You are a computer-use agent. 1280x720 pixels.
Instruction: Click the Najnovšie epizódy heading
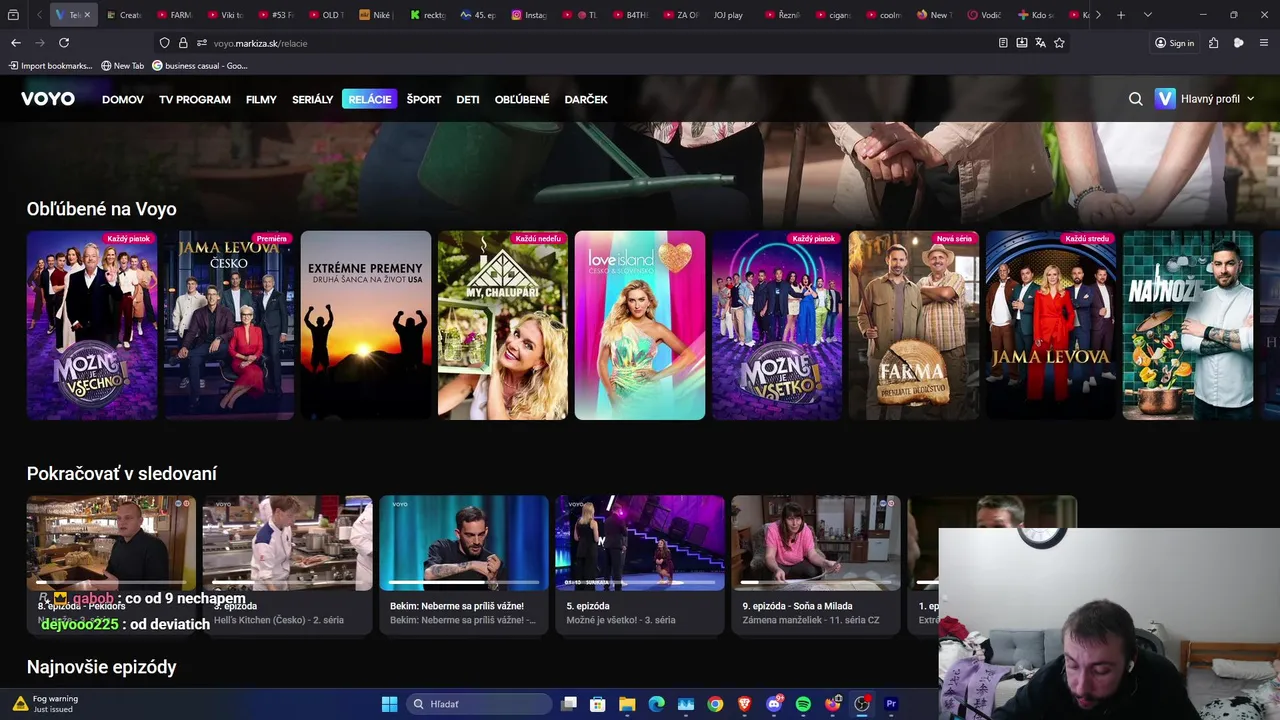point(102,667)
